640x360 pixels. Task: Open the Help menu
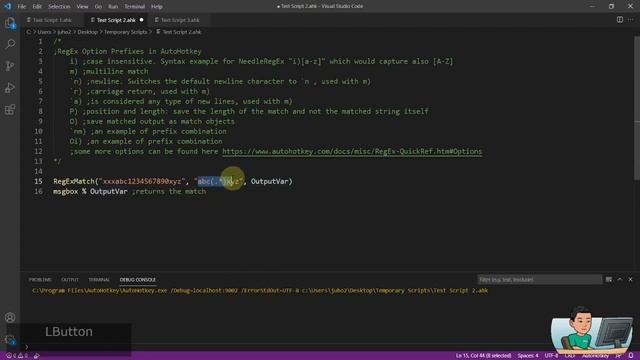pyautogui.click(x=157, y=7)
